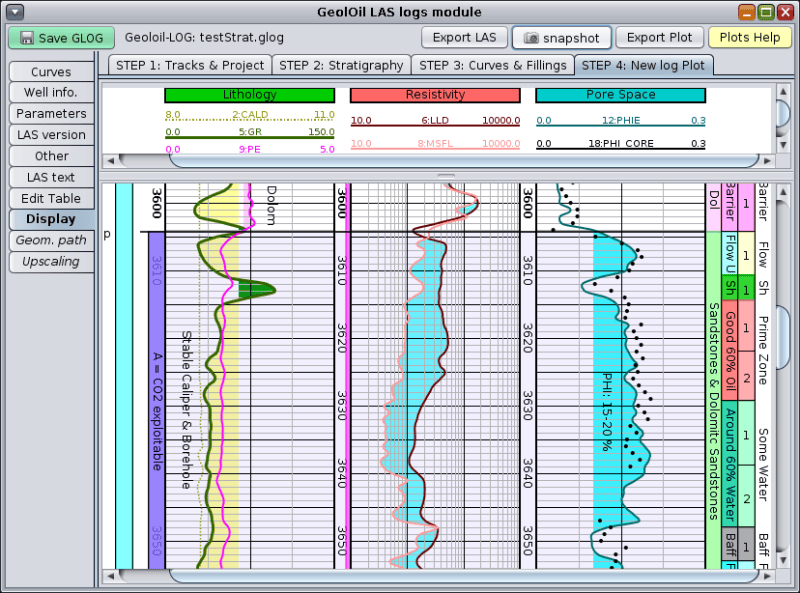Open the Well info. side tab
800x593 pixels.
[x=51, y=92]
